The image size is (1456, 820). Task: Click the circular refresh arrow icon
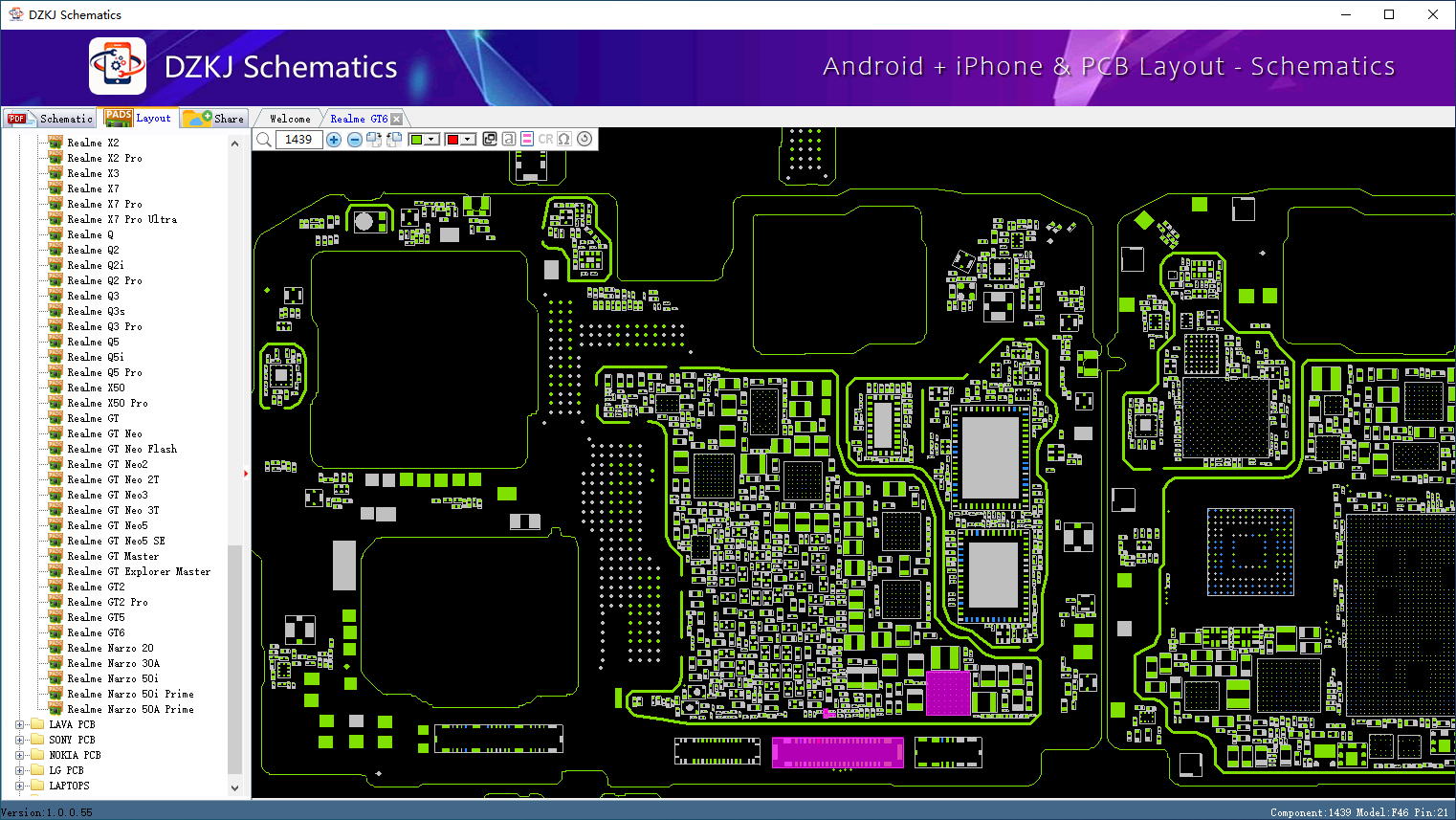[x=585, y=139]
